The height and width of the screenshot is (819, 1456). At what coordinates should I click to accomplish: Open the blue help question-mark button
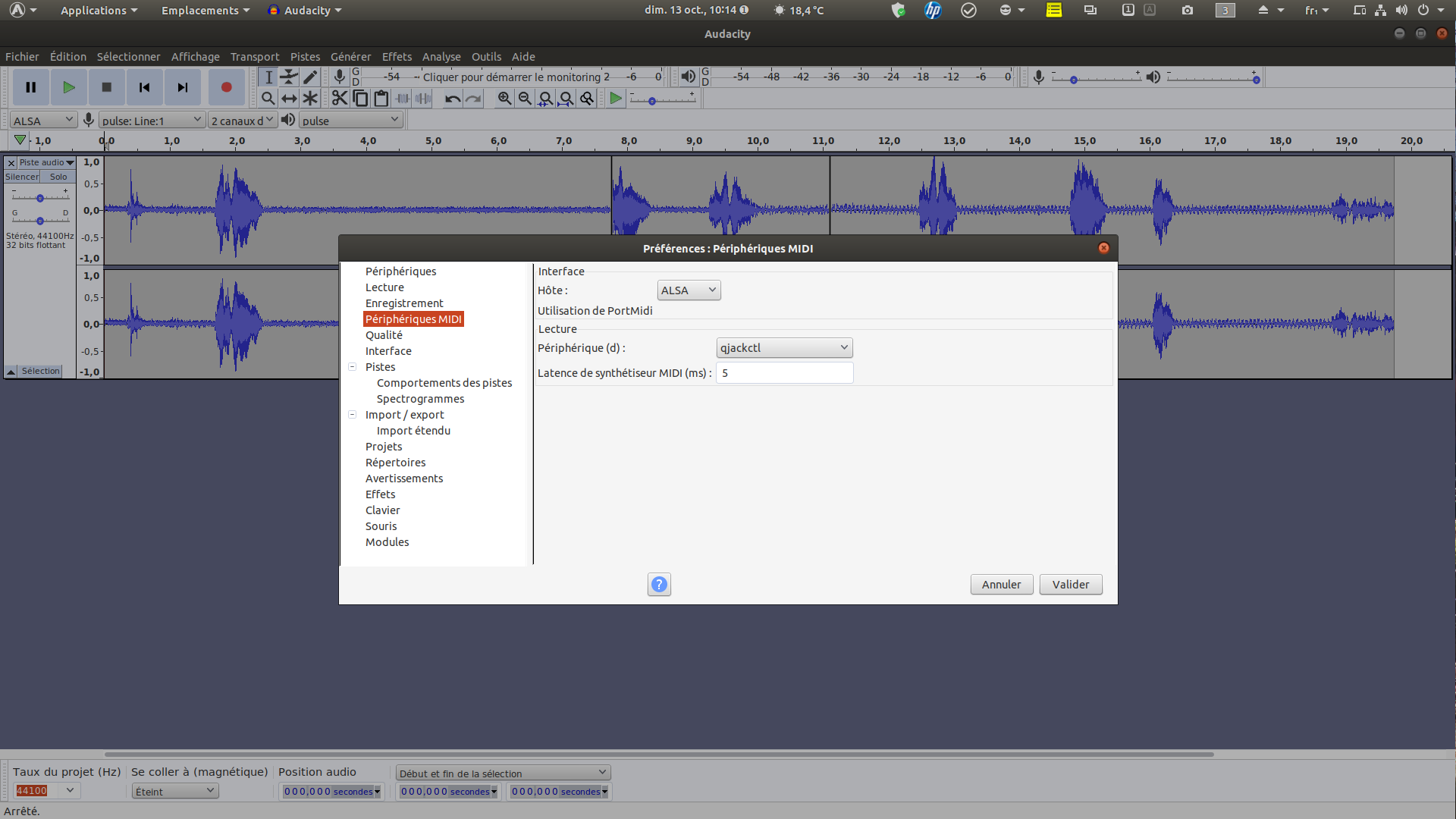659,585
